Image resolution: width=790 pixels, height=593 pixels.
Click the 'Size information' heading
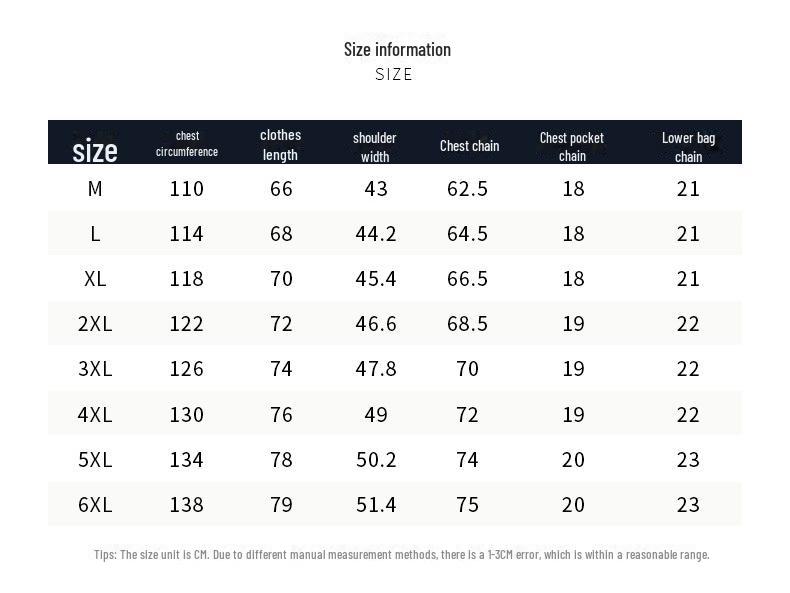click(397, 49)
